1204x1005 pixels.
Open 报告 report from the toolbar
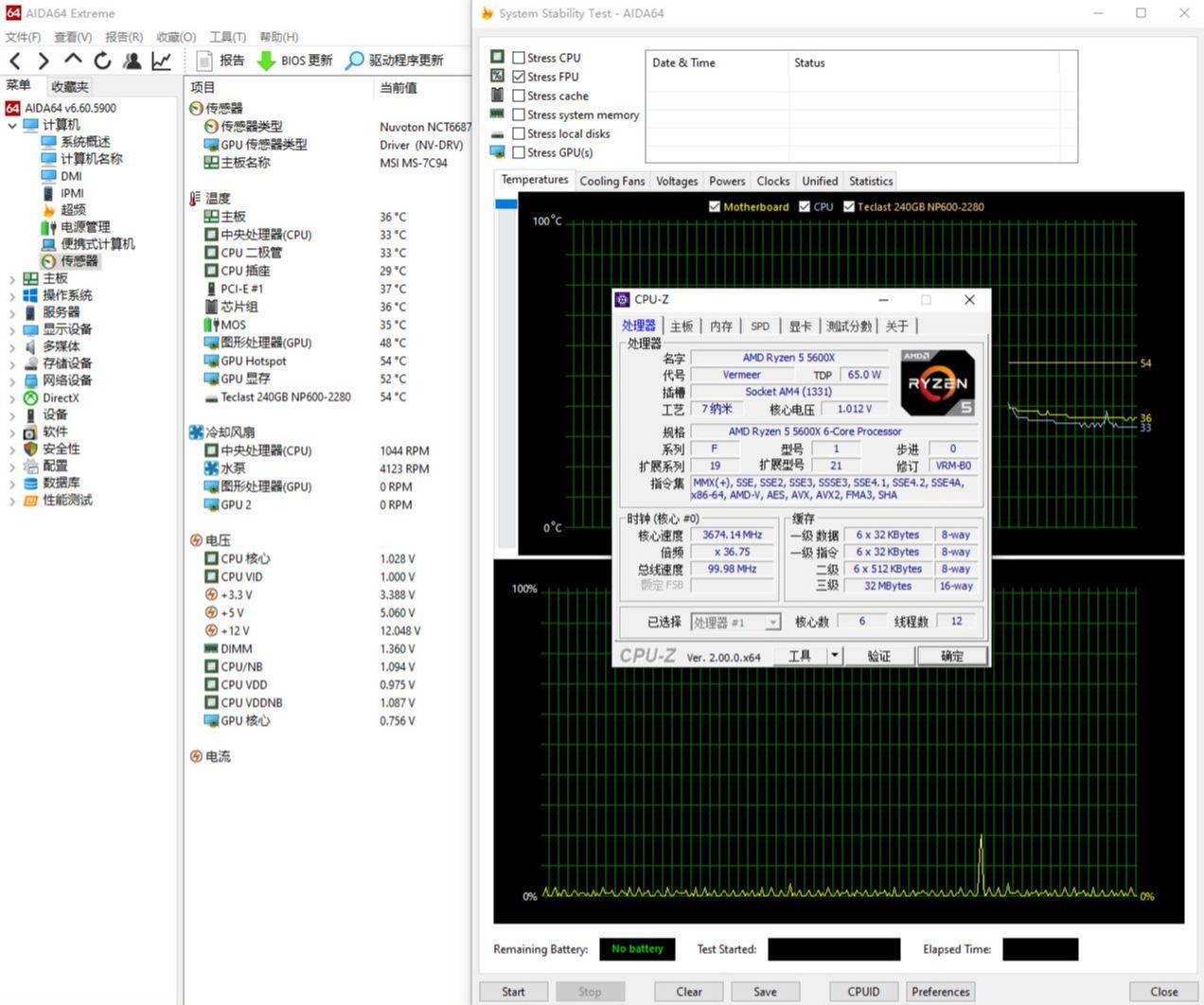[x=221, y=61]
